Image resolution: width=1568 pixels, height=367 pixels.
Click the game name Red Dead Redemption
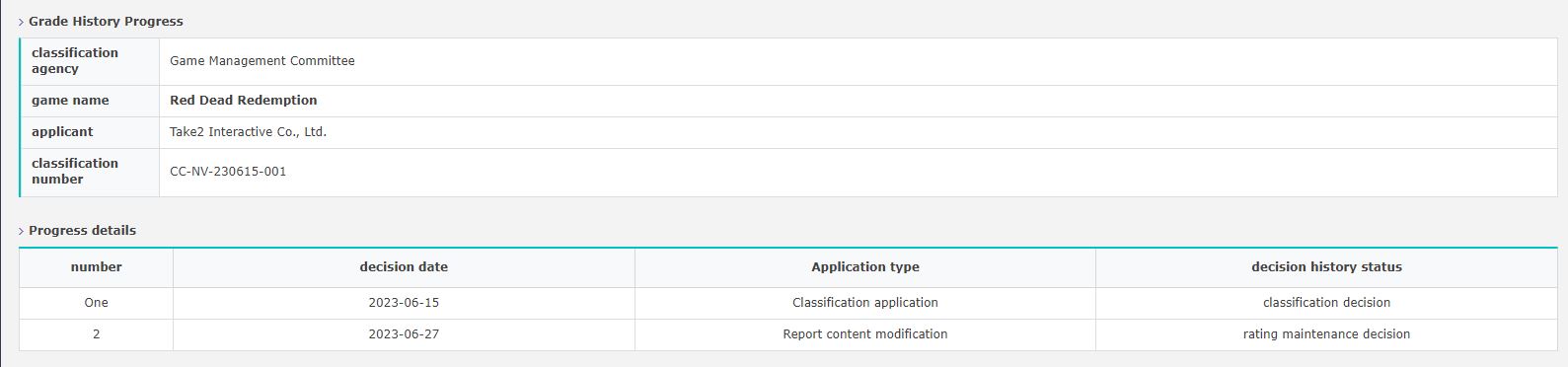(x=244, y=101)
